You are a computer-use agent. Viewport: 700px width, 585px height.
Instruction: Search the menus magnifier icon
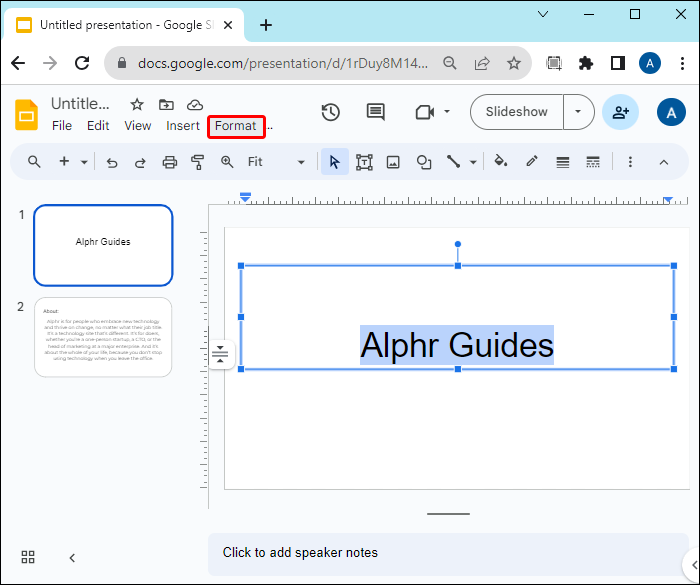[34, 162]
